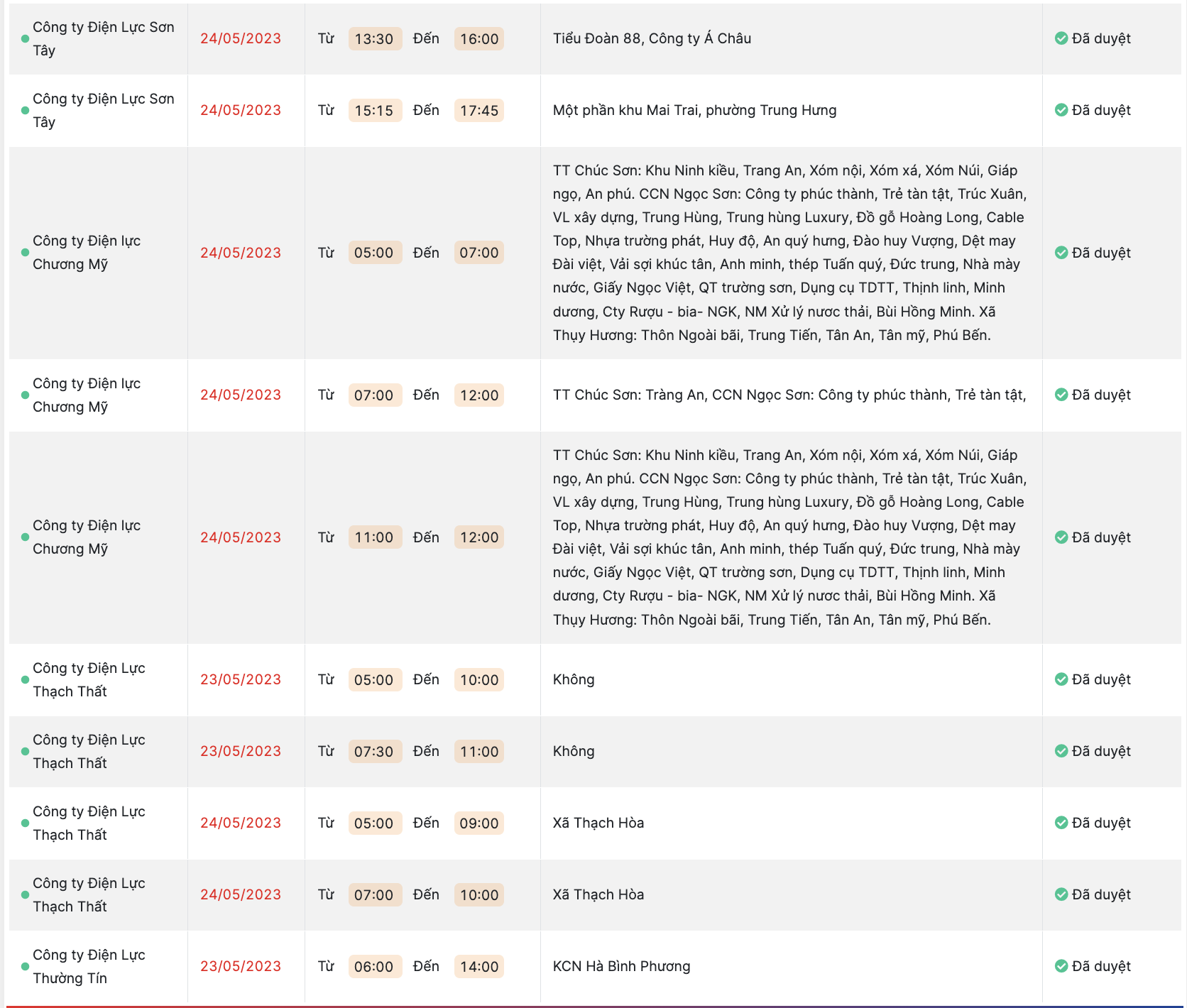
Task: Click the approved check icon in the 11:00–12:00 Chương Mỹ row
Action: [1061, 537]
